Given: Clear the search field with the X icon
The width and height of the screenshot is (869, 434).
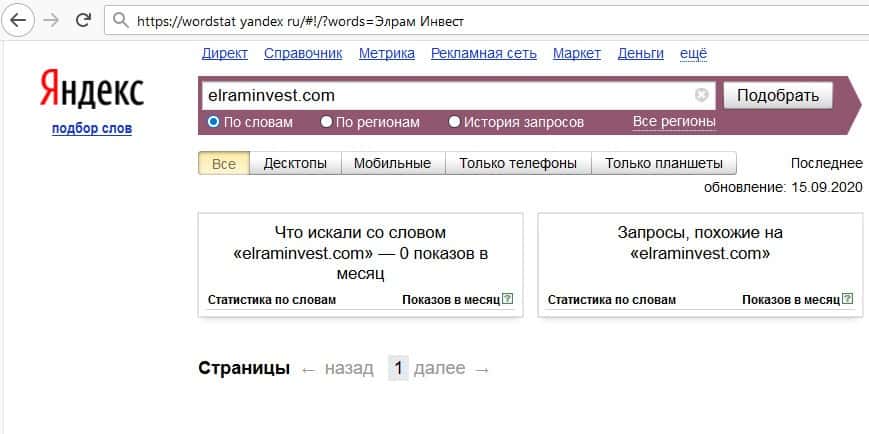Looking at the screenshot, I should point(702,95).
